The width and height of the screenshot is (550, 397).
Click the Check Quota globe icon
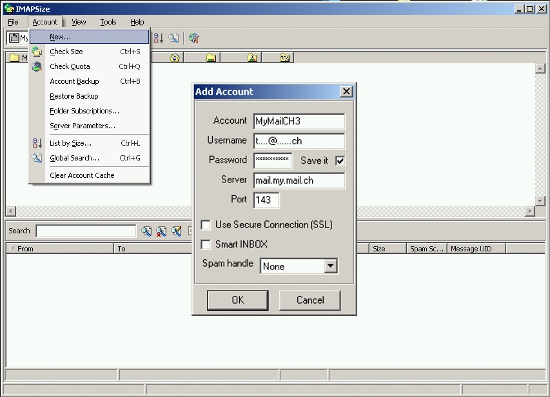coord(37,66)
